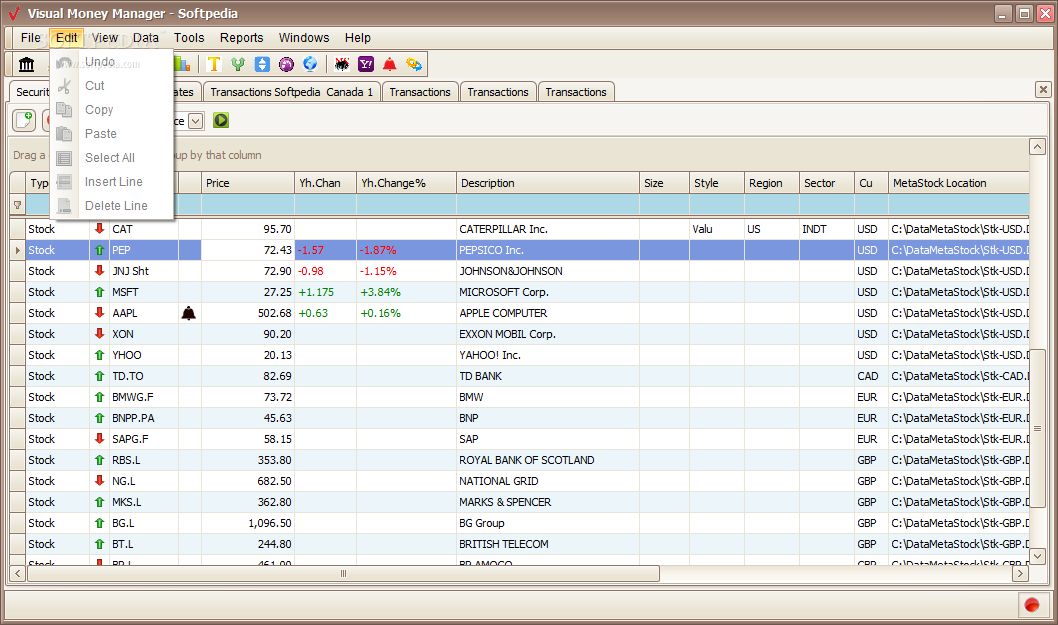Select the -1.15% change cell for JNJ
The width and height of the screenshot is (1058, 625).
tap(406, 271)
